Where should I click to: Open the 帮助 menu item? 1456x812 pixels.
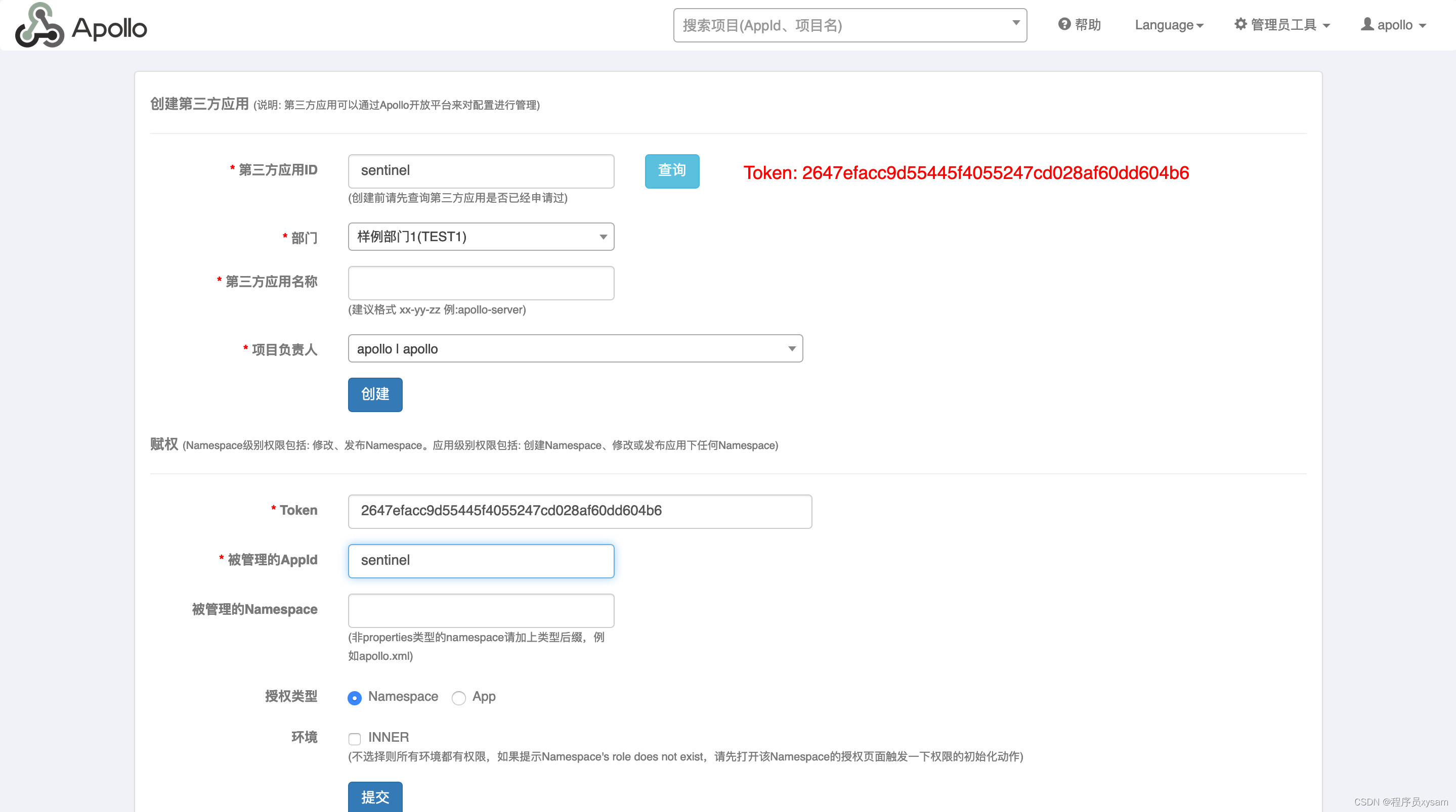[x=1079, y=24]
